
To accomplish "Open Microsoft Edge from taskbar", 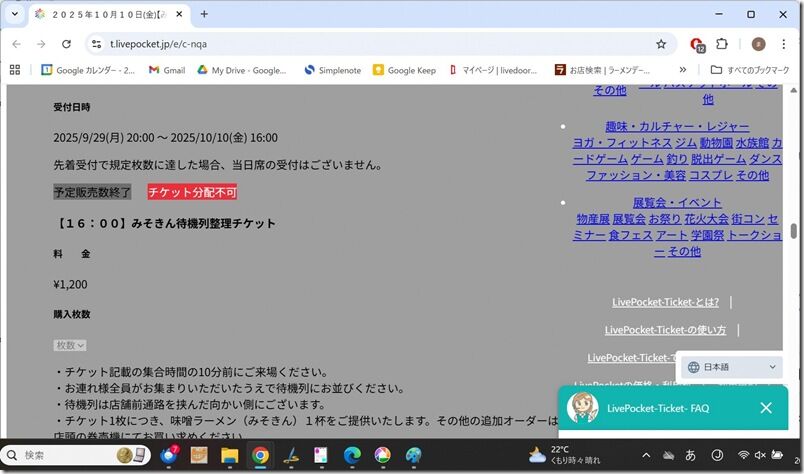I will (352, 455).
